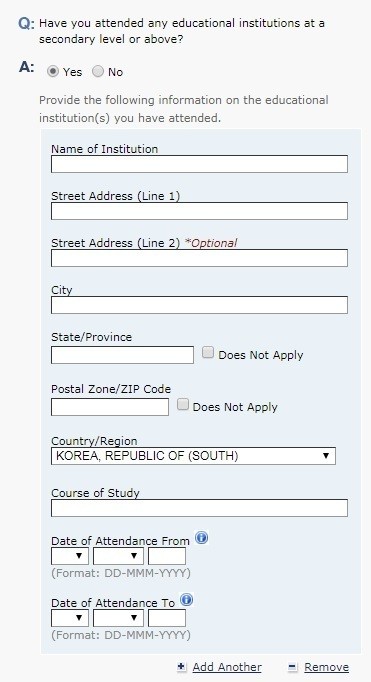The image size is (371, 682).
Task: Open the Date of Attendance To info icon
Action: point(186,600)
